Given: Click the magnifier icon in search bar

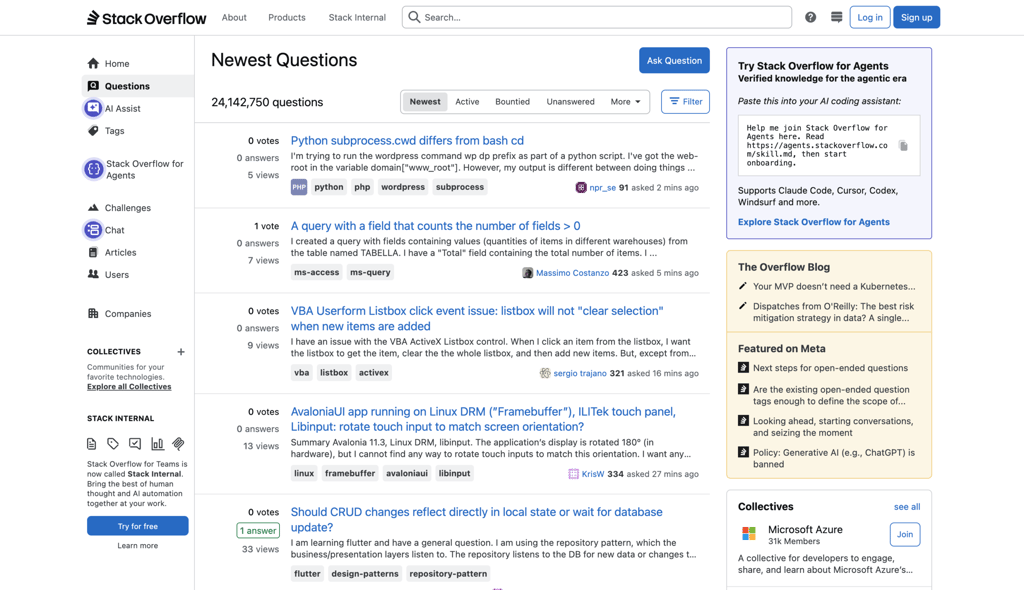Looking at the screenshot, I should click(414, 17).
